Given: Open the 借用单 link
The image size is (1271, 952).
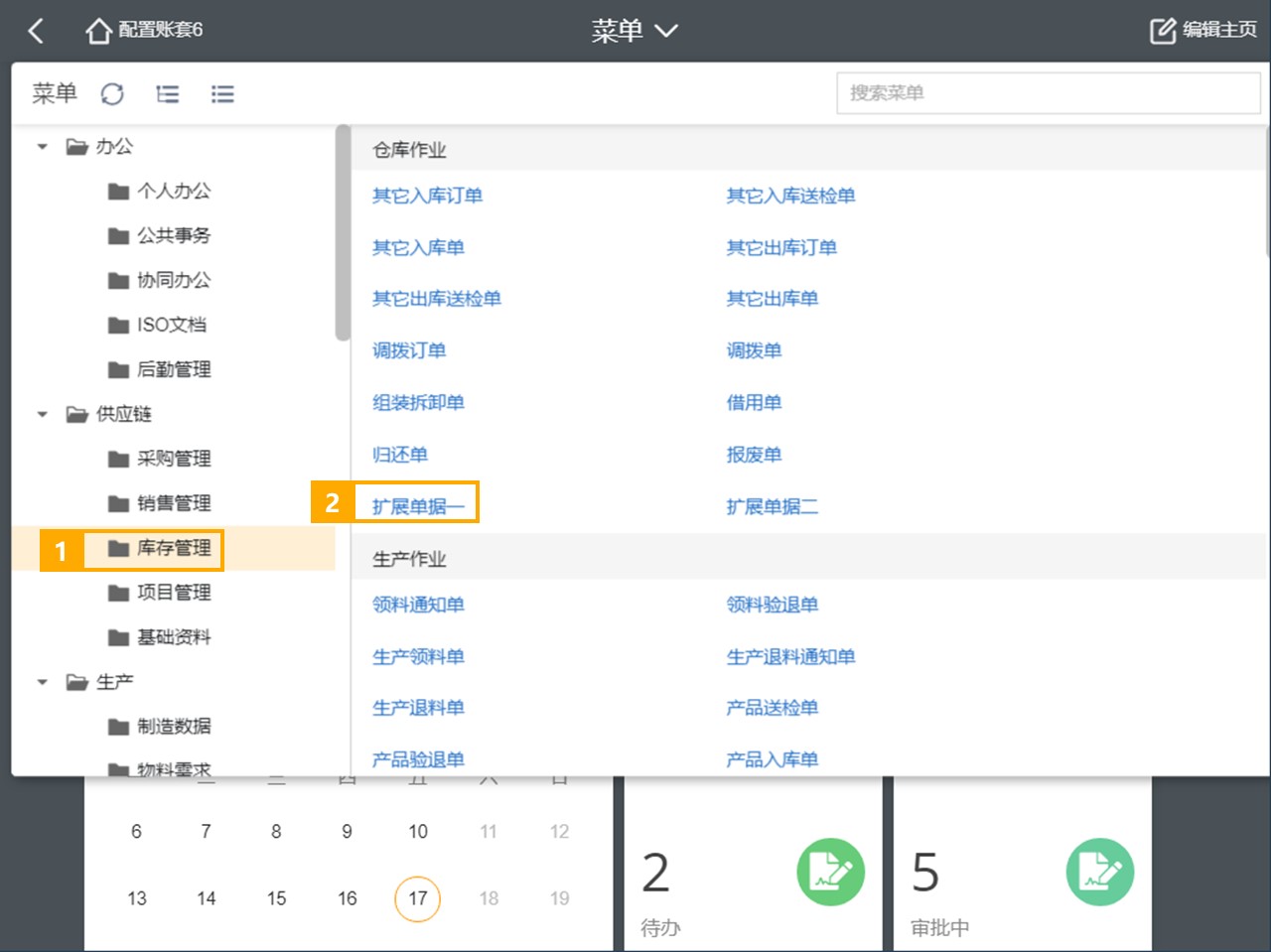Looking at the screenshot, I should click(x=754, y=402).
